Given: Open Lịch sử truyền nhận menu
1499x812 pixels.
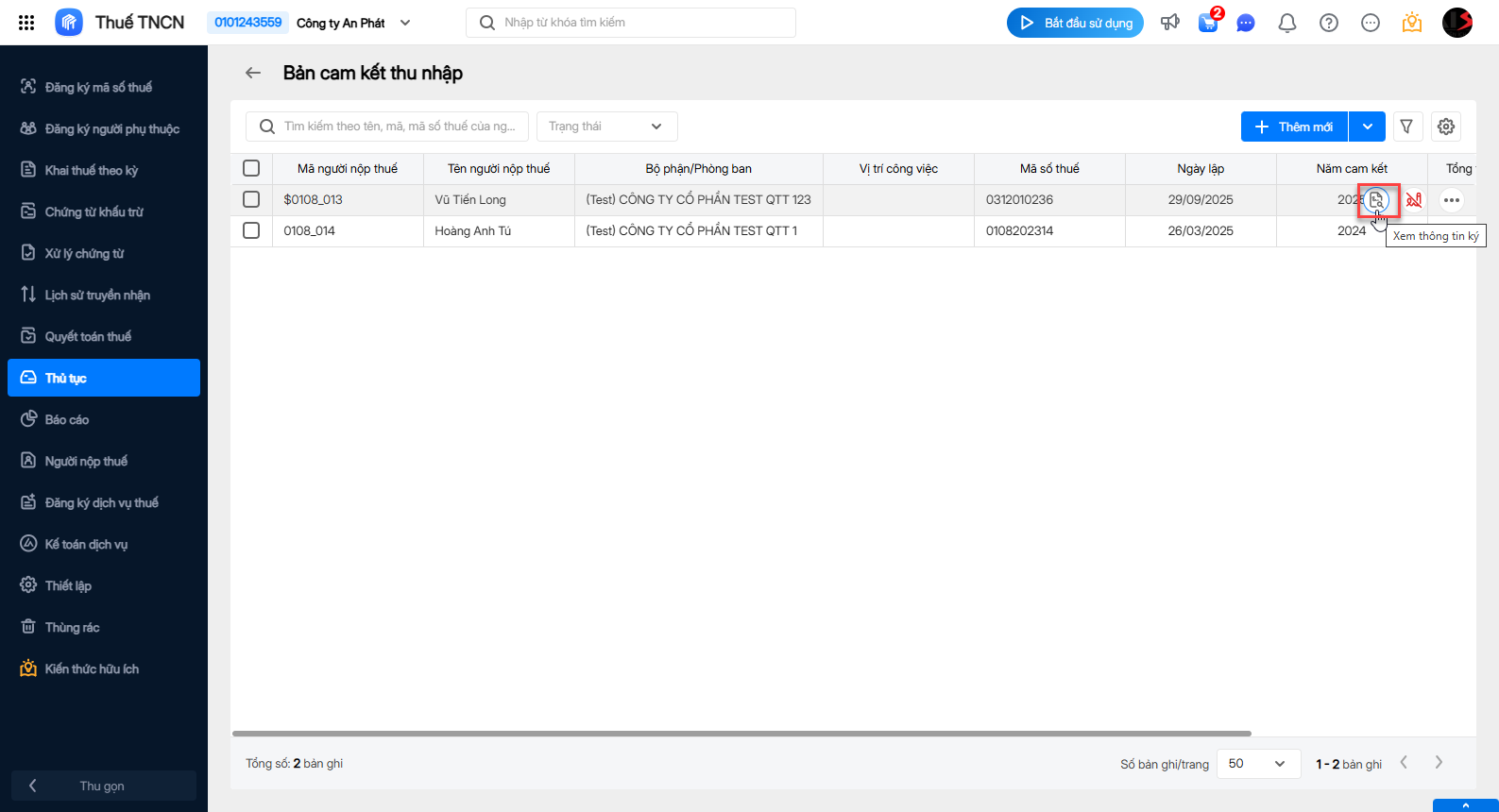Looking at the screenshot, I should click(104, 295).
